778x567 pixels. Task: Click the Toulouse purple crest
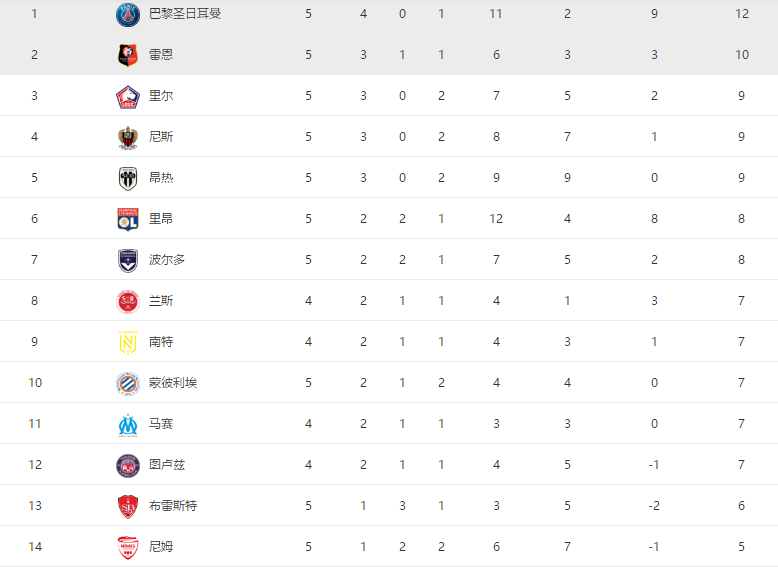pyautogui.click(x=128, y=466)
